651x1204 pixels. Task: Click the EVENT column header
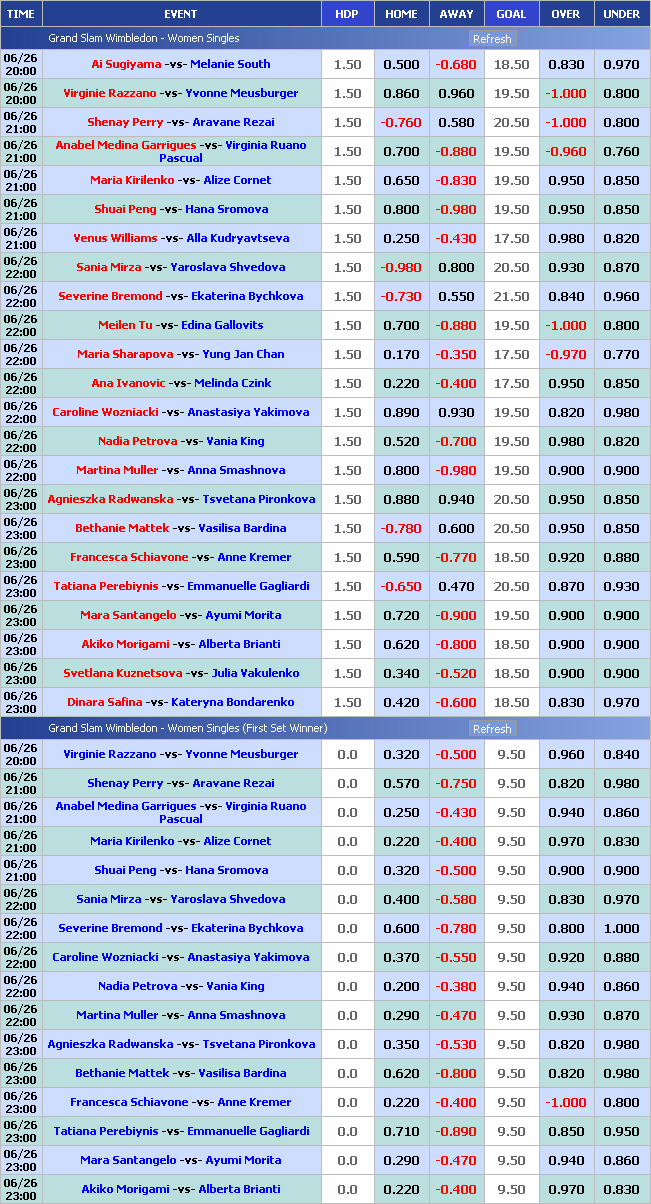tap(181, 14)
